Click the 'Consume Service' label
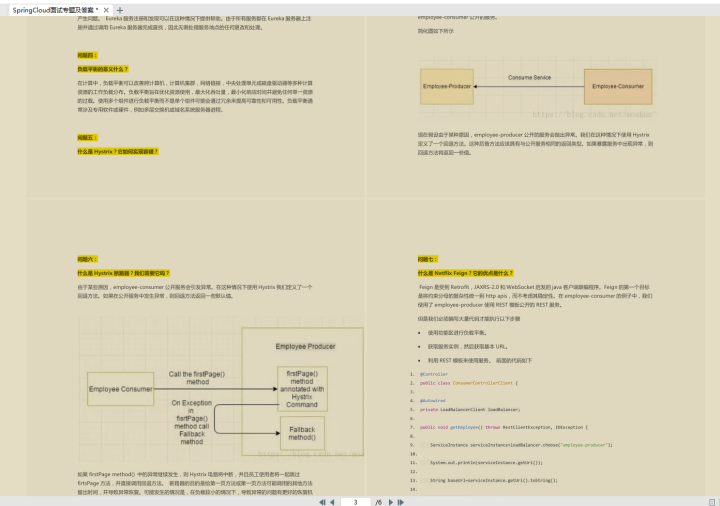This screenshot has width=720, height=506. pyautogui.click(x=529, y=78)
